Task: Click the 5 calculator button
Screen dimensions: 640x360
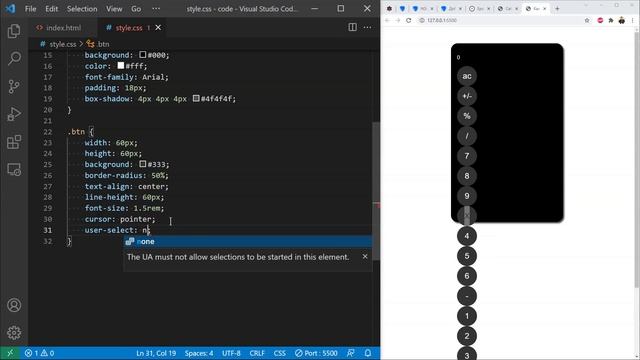Action: pos(467,256)
